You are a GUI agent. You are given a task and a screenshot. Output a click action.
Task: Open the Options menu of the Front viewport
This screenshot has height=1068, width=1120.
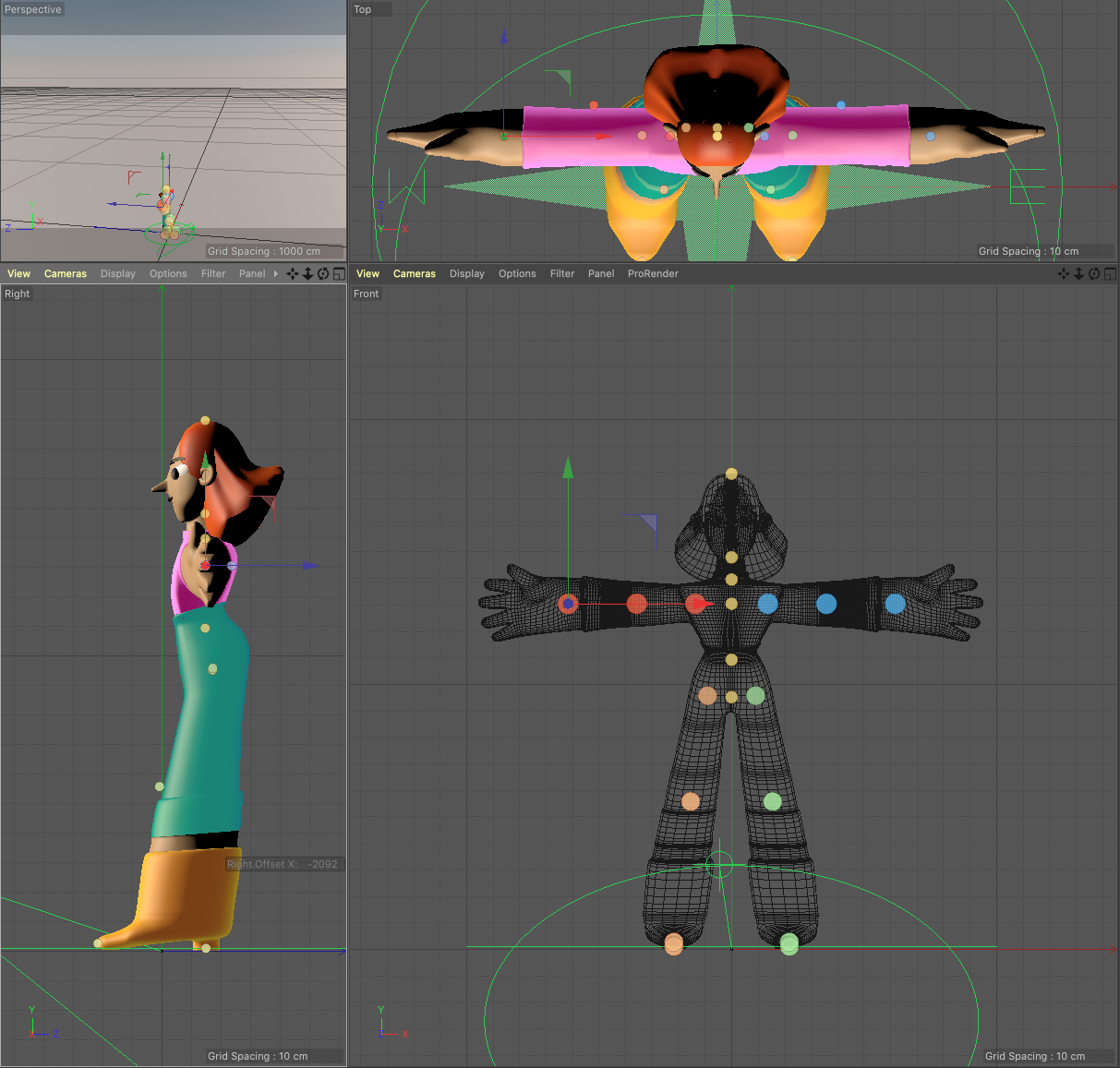[517, 273]
